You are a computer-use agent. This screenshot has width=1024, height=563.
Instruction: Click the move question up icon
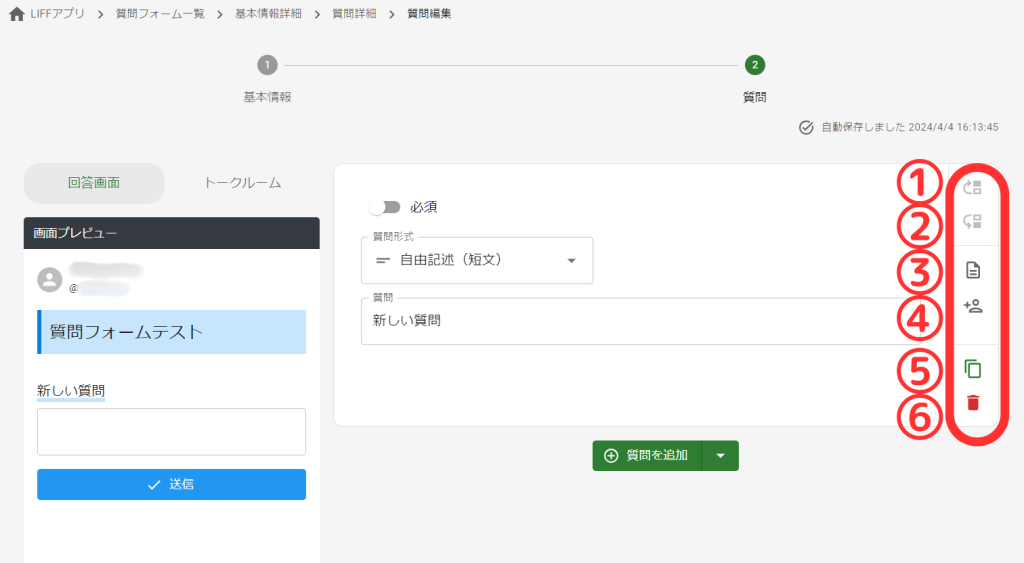tap(972, 187)
